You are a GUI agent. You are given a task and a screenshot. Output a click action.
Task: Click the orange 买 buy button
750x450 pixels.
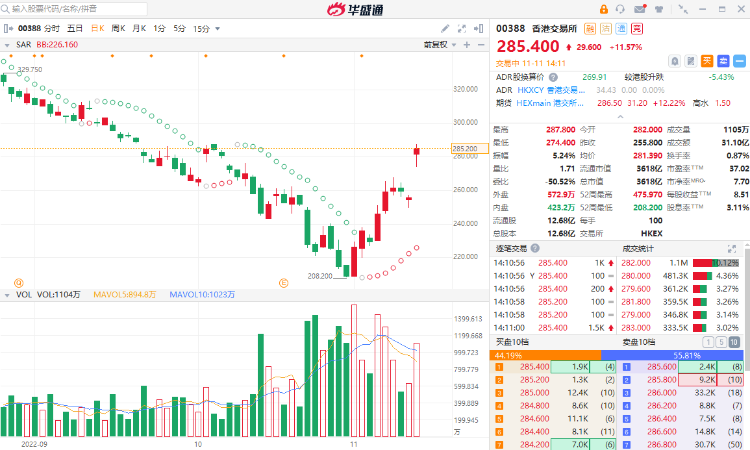(x=707, y=61)
